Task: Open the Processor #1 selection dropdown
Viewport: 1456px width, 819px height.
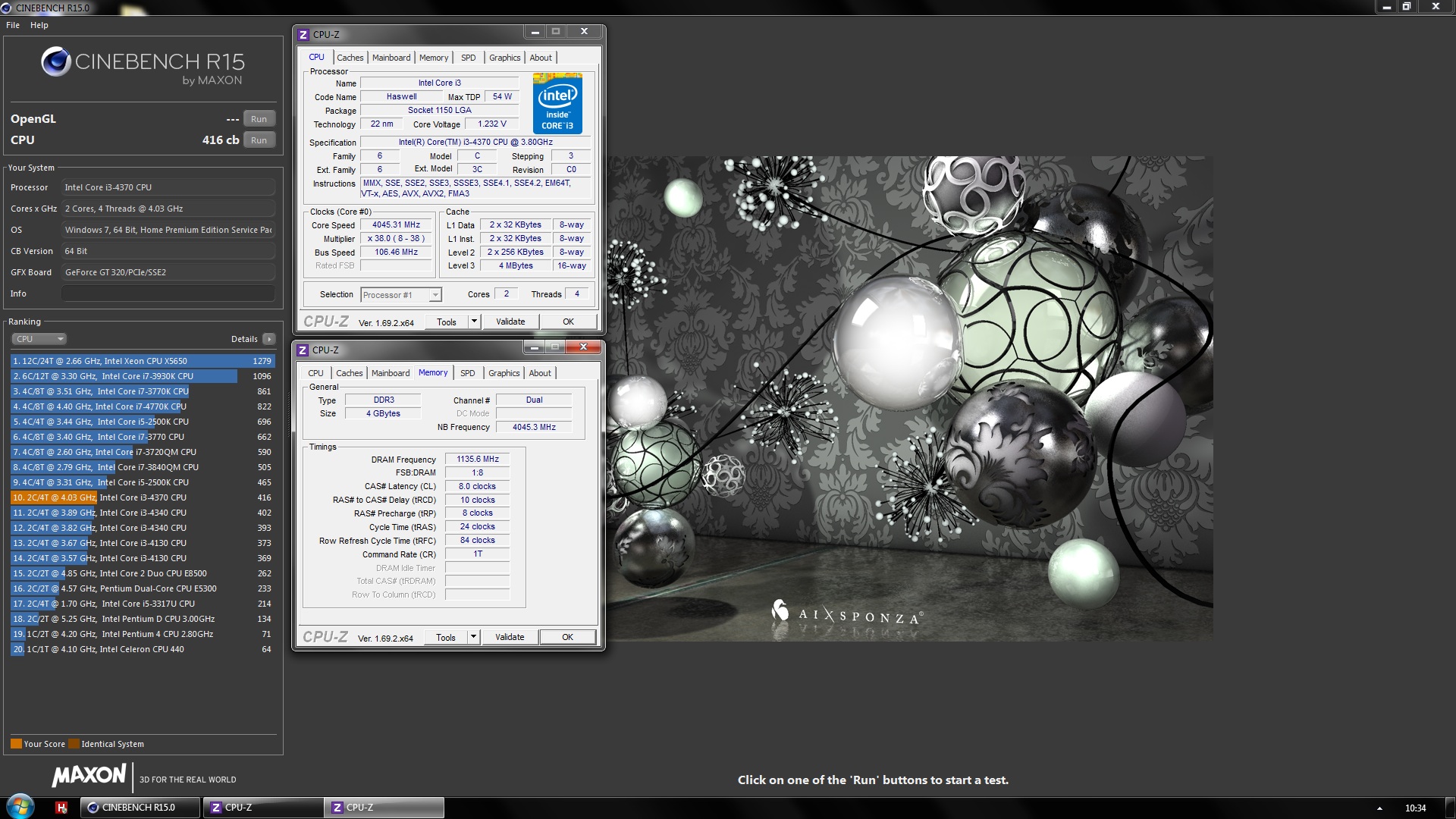Action: [435, 295]
